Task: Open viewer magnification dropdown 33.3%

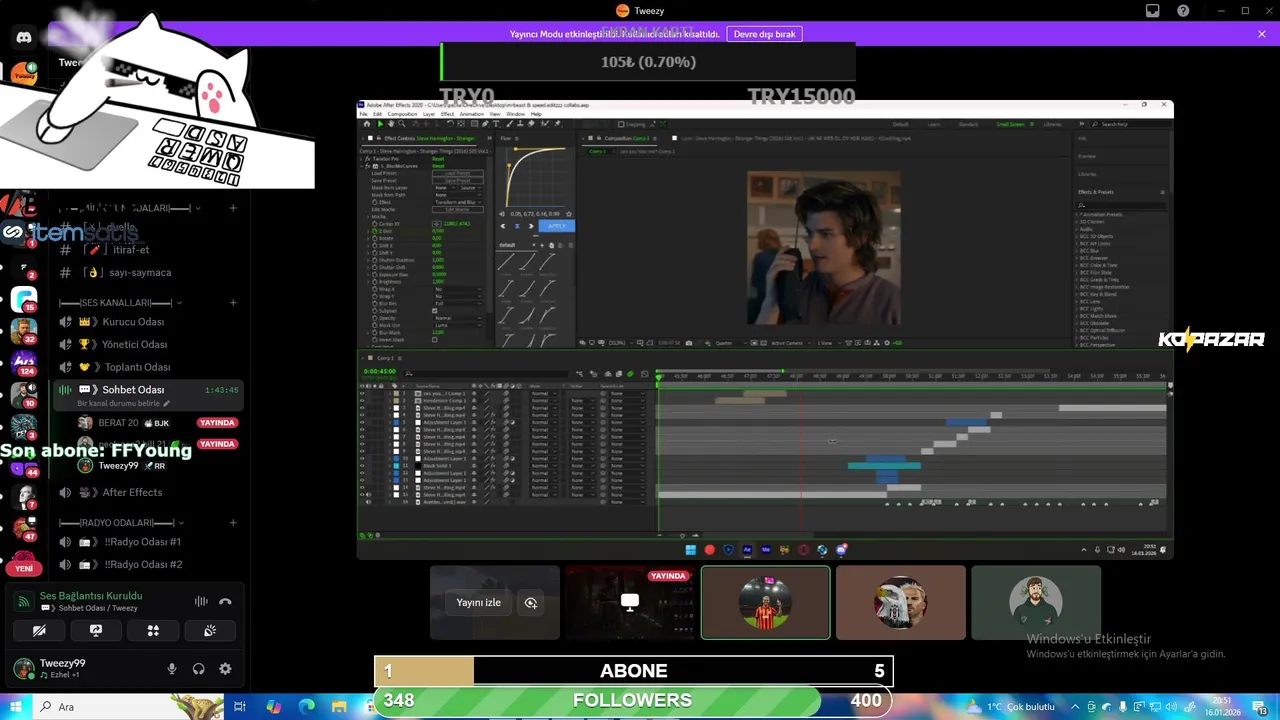Action: coord(622,343)
